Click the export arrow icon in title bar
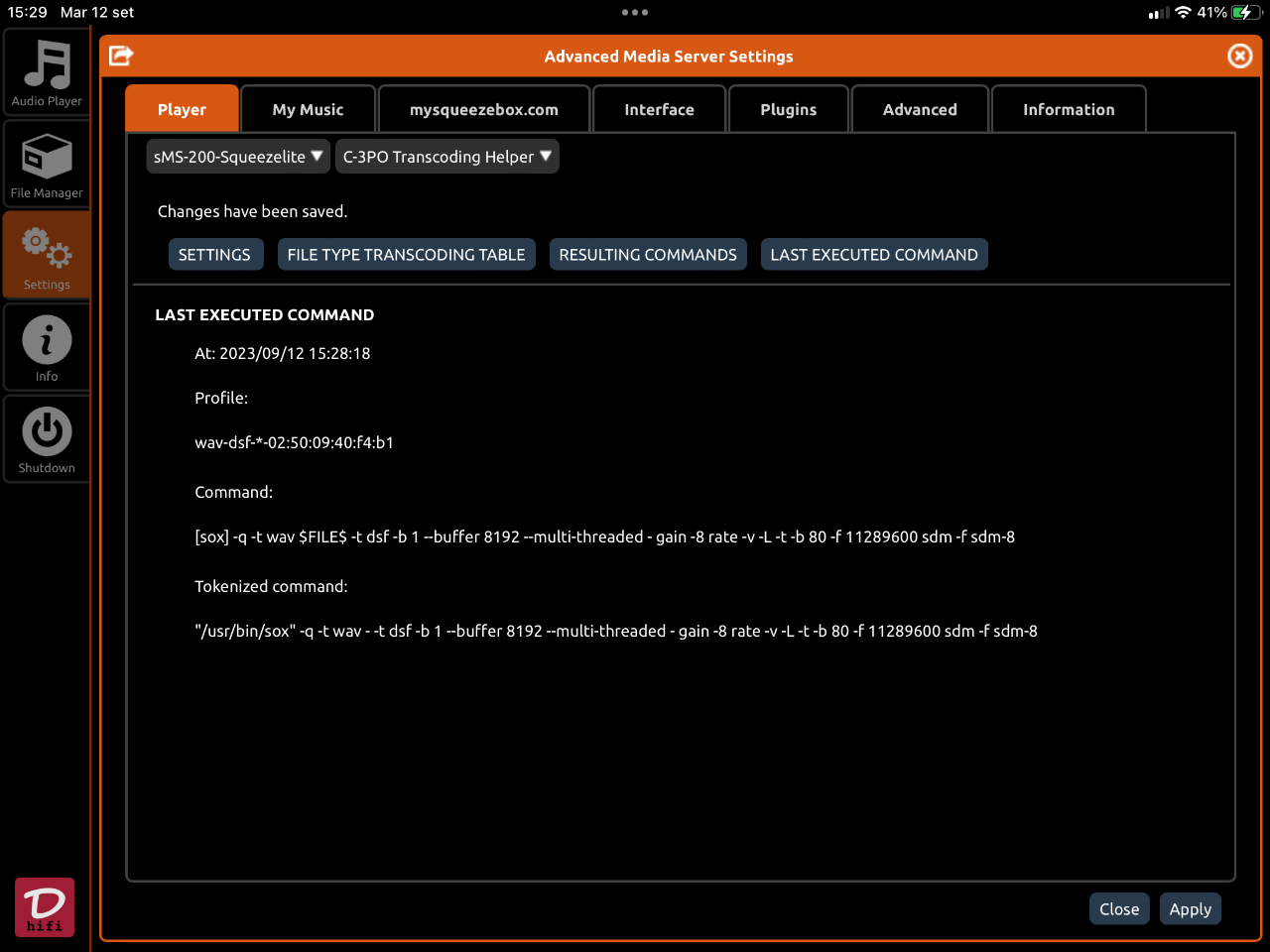 pyautogui.click(x=121, y=56)
